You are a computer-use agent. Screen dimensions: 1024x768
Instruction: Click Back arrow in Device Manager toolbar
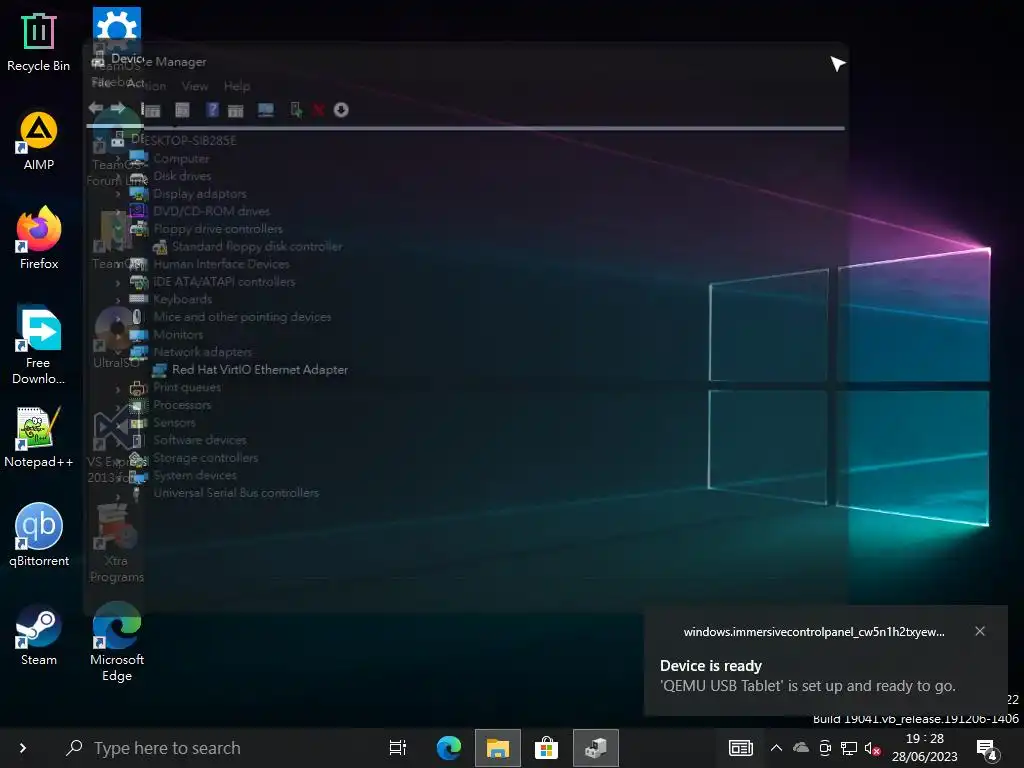point(95,108)
